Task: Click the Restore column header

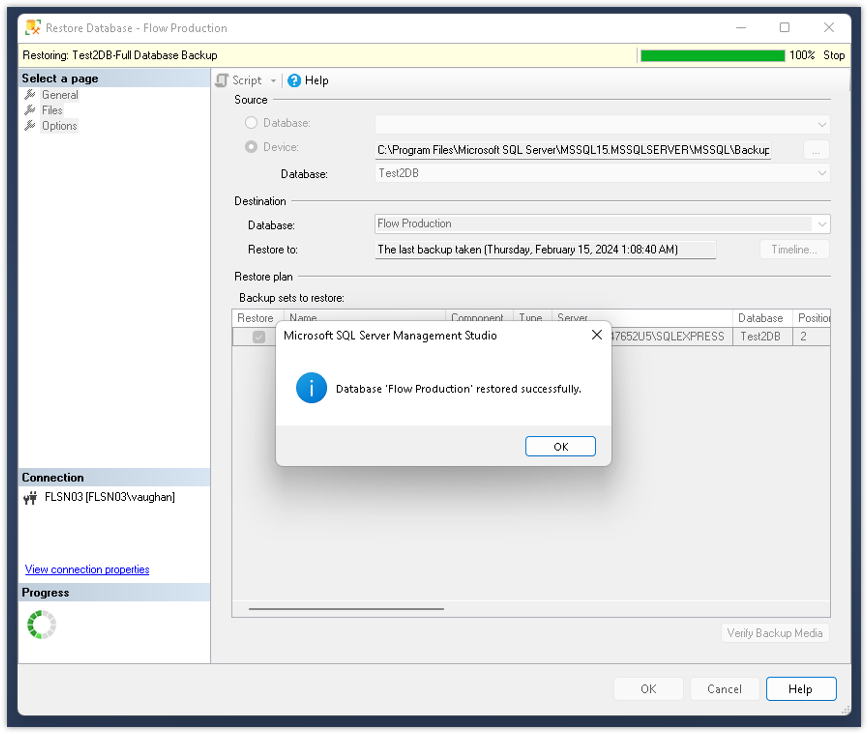Action: point(255,318)
